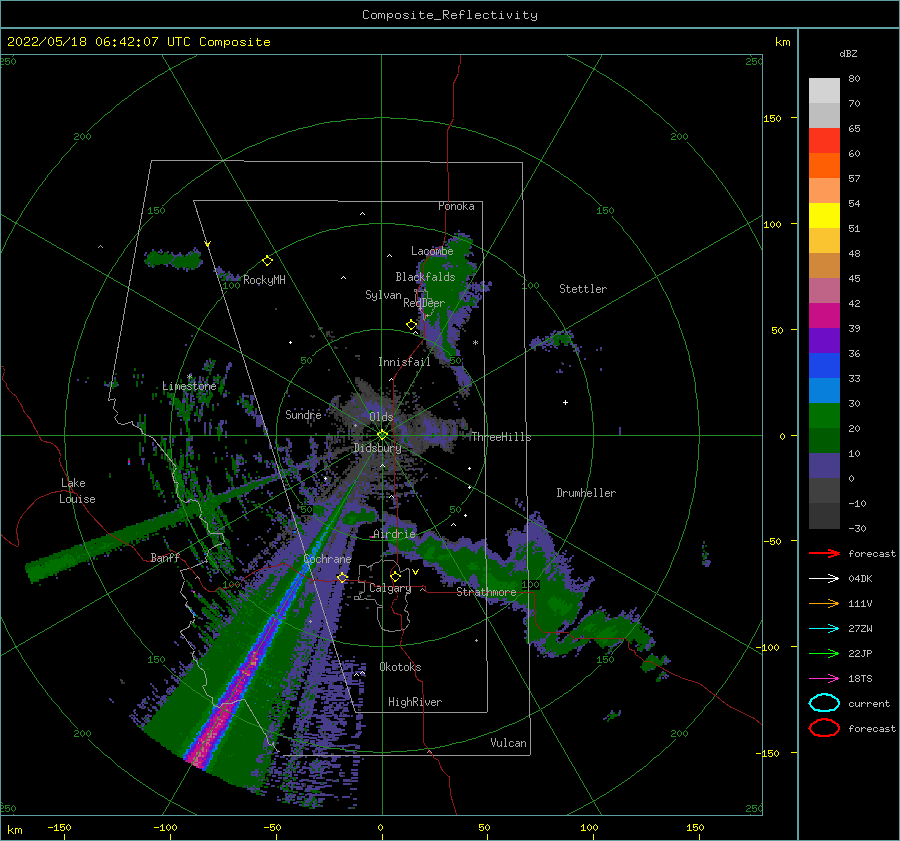Click the asterisk marker left of Limestone
Viewport: 900px width, 841px height.
[189, 377]
